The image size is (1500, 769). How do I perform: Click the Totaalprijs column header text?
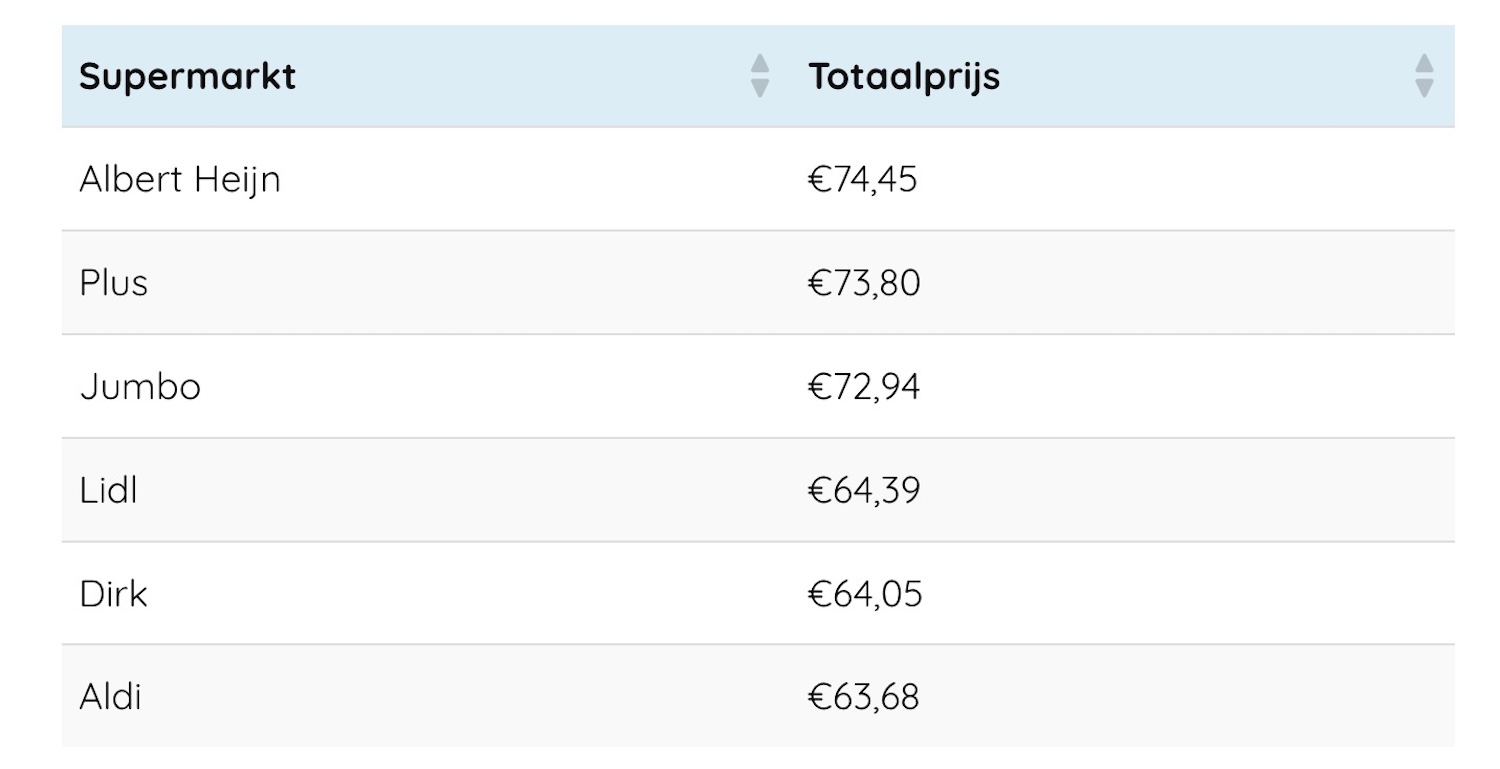(904, 77)
